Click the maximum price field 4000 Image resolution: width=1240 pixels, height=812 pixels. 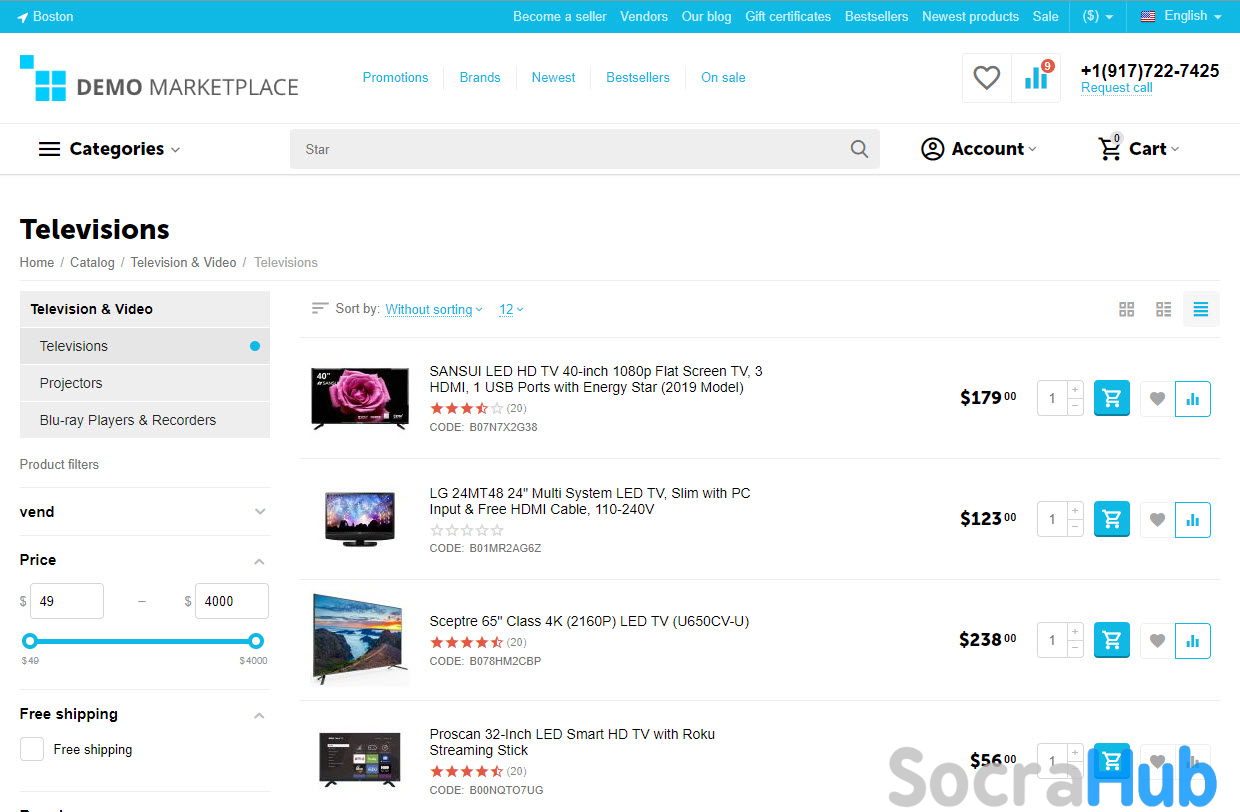pos(232,601)
